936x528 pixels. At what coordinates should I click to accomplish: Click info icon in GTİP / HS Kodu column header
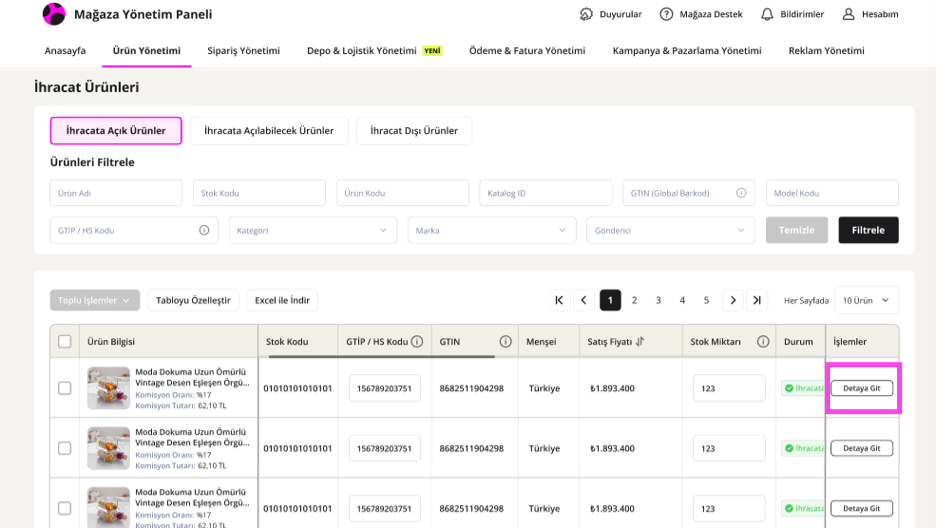(x=417, y=341)
